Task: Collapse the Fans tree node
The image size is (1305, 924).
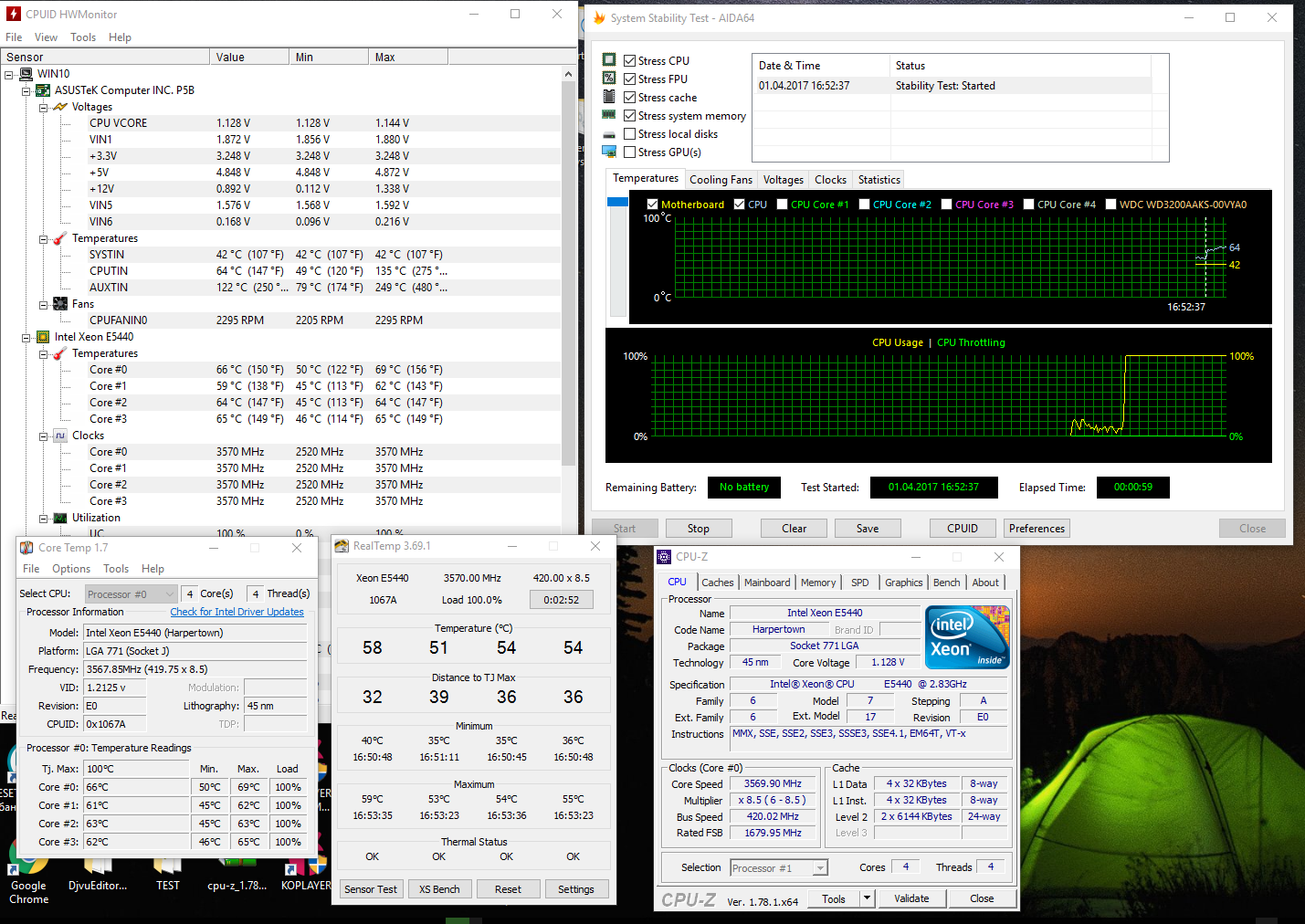Action: [x=44, y=304]
